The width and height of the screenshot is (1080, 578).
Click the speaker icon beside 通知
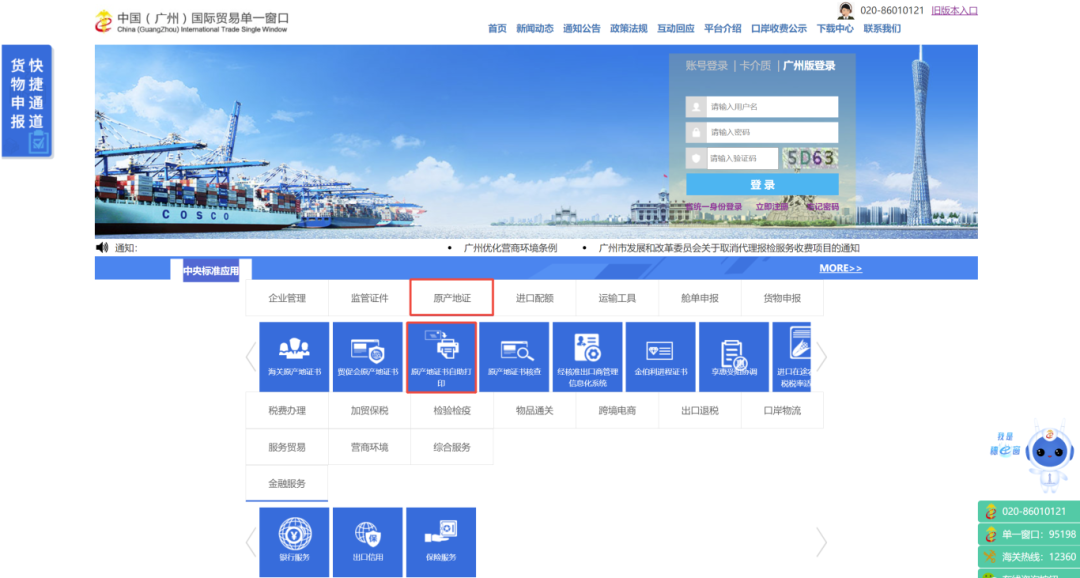(x=102, y=247)
